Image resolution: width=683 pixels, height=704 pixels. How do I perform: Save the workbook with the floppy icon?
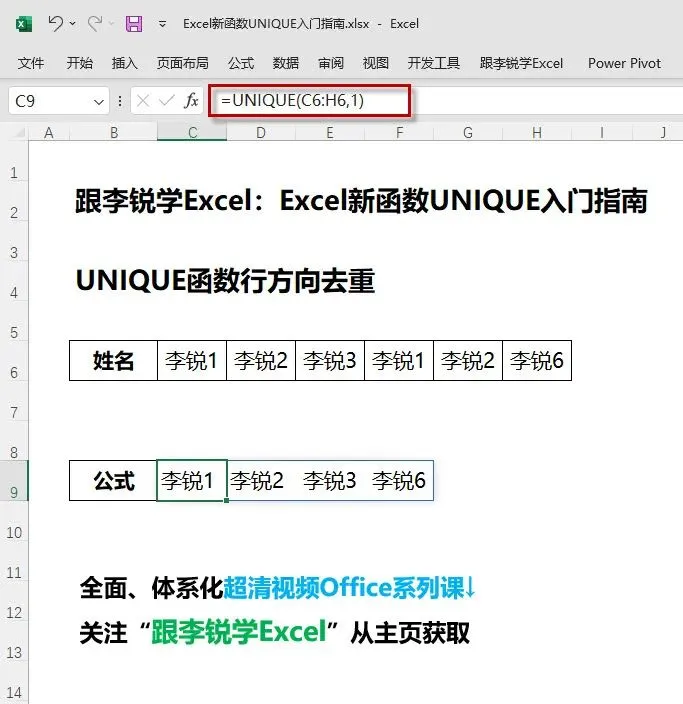(134, 23)
